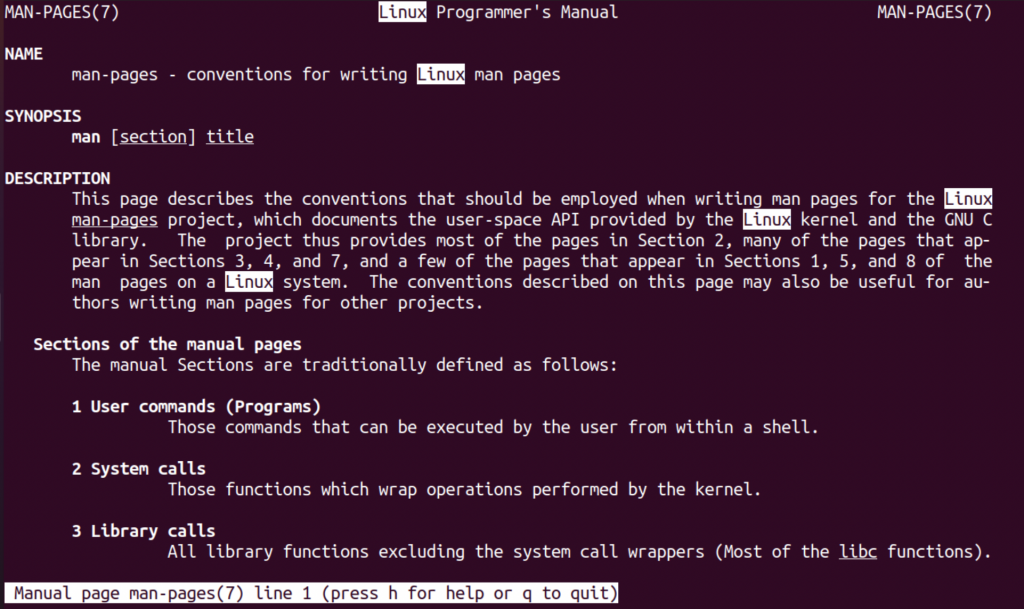
Task: Click the DESCRIPTION section heading
Action: tap(57, 178)
